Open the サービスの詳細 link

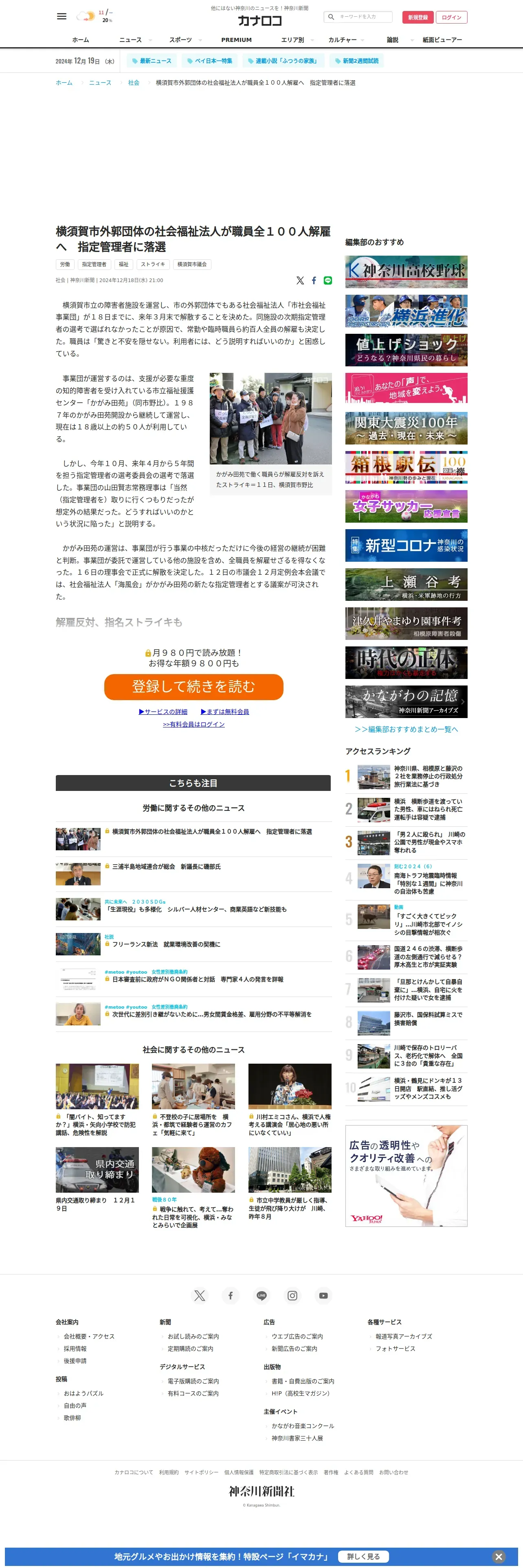tap(163, 712)
